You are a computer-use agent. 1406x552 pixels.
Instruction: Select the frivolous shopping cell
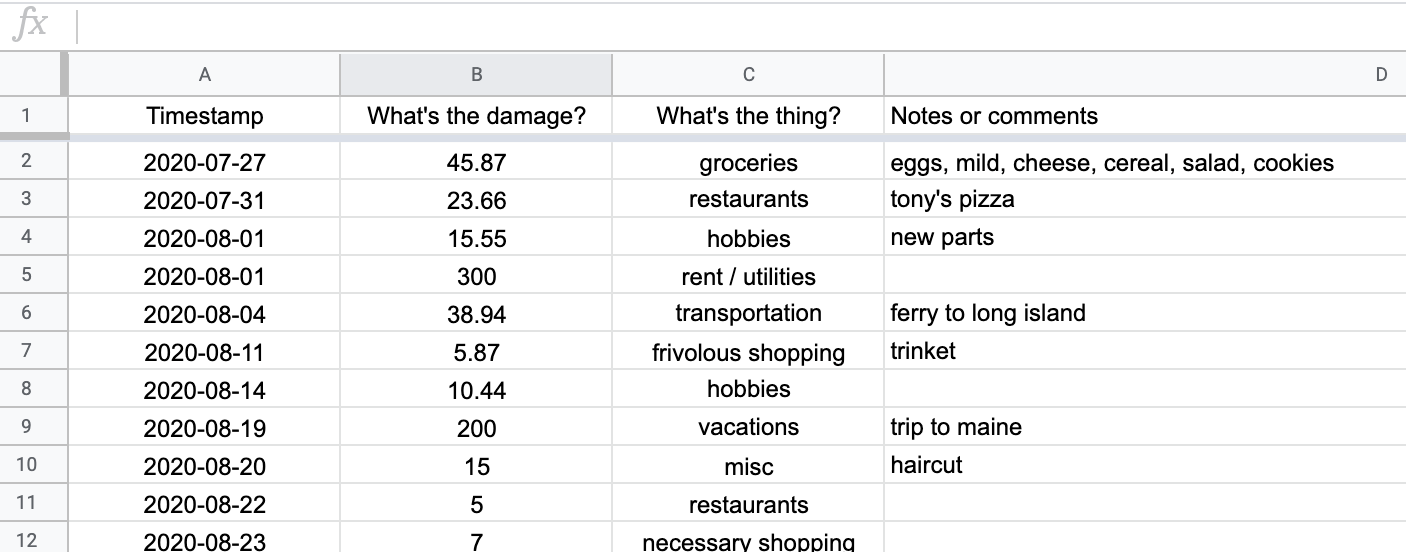pyautogui.click(x=748, y=352)
